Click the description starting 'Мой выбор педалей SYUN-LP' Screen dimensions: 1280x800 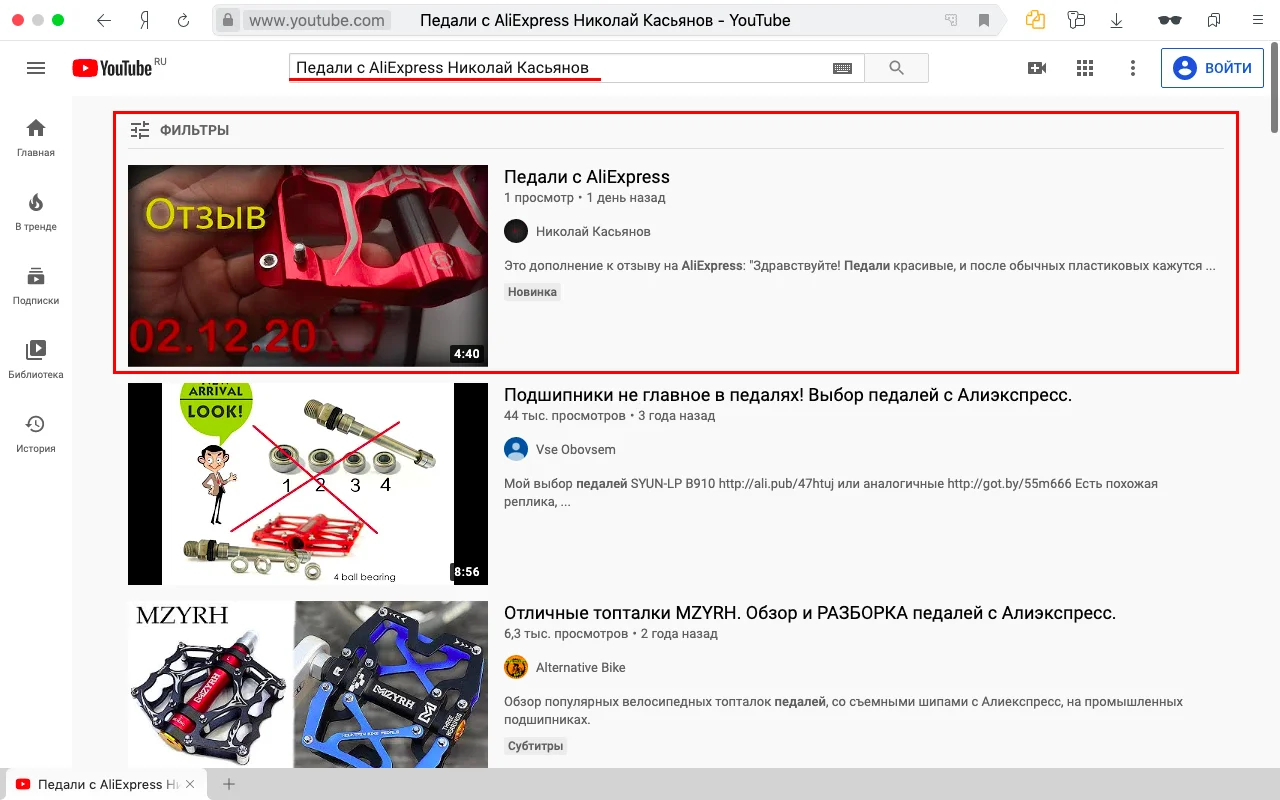click(x=831, y=493)
